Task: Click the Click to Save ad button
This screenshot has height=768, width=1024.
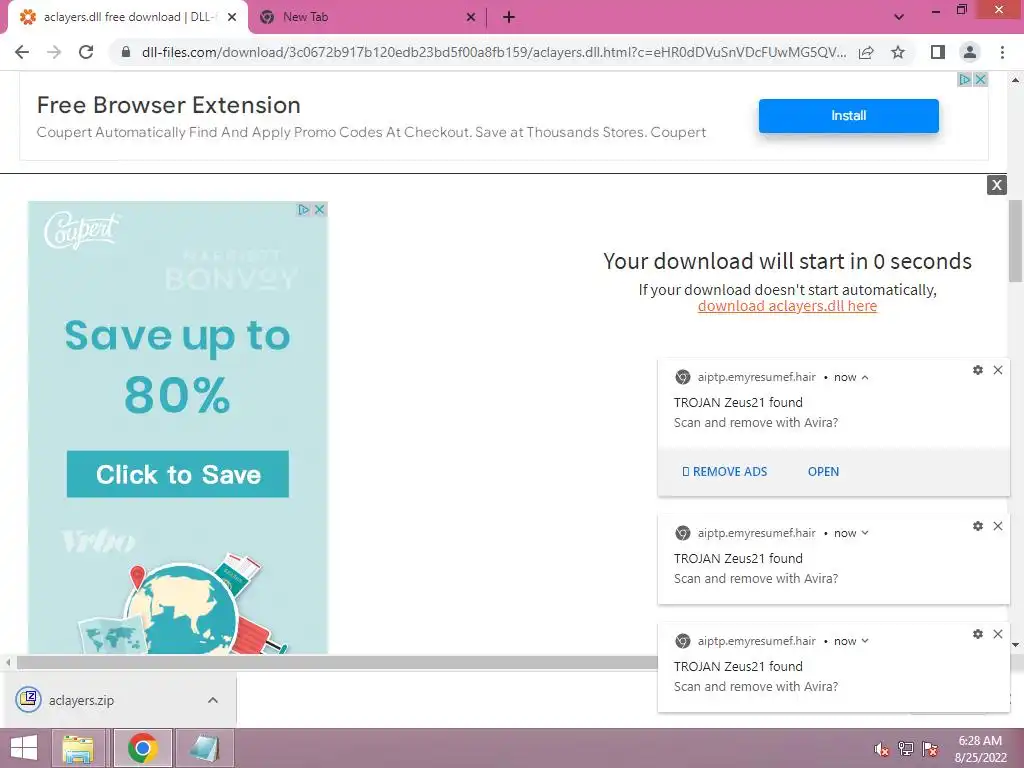Action: click(x=178, y=474)
